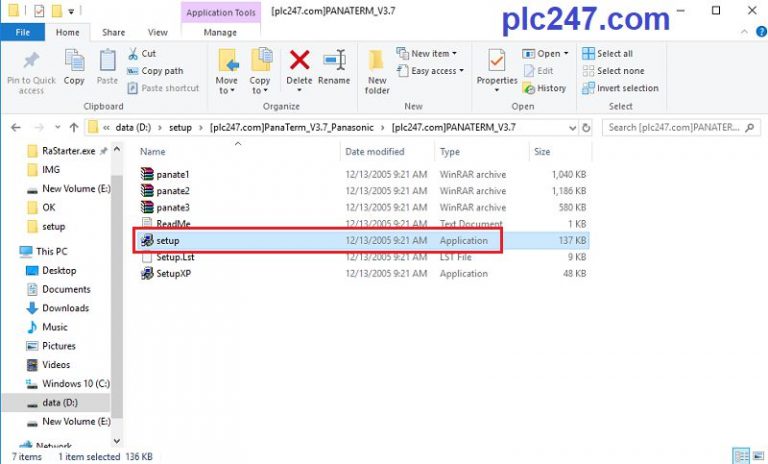The width and height of the screenshot is (768, 464).
Task: Click the search box
Action: [x=681, y=127]
